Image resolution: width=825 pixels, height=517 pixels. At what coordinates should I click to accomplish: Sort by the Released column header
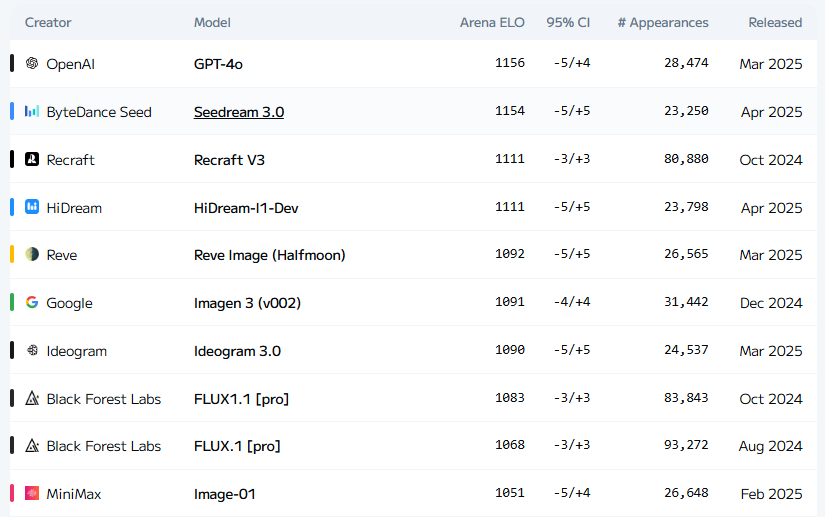click(775, 23)
